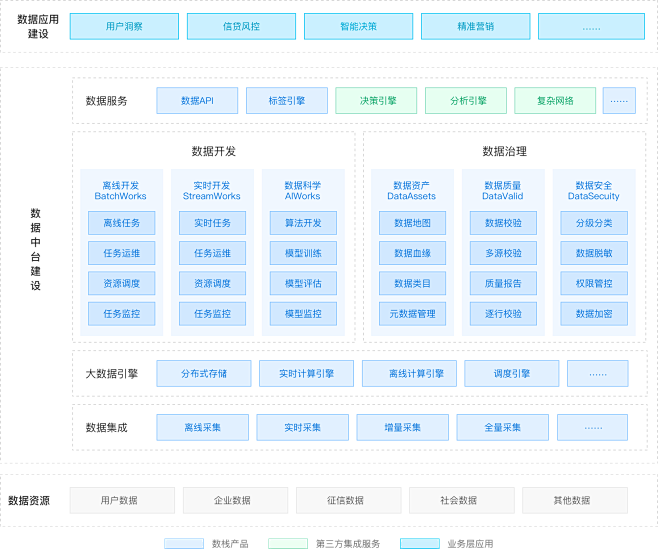Select the green 决策引擎 box
The image size is (658, 549).
[x=376, y=101]
